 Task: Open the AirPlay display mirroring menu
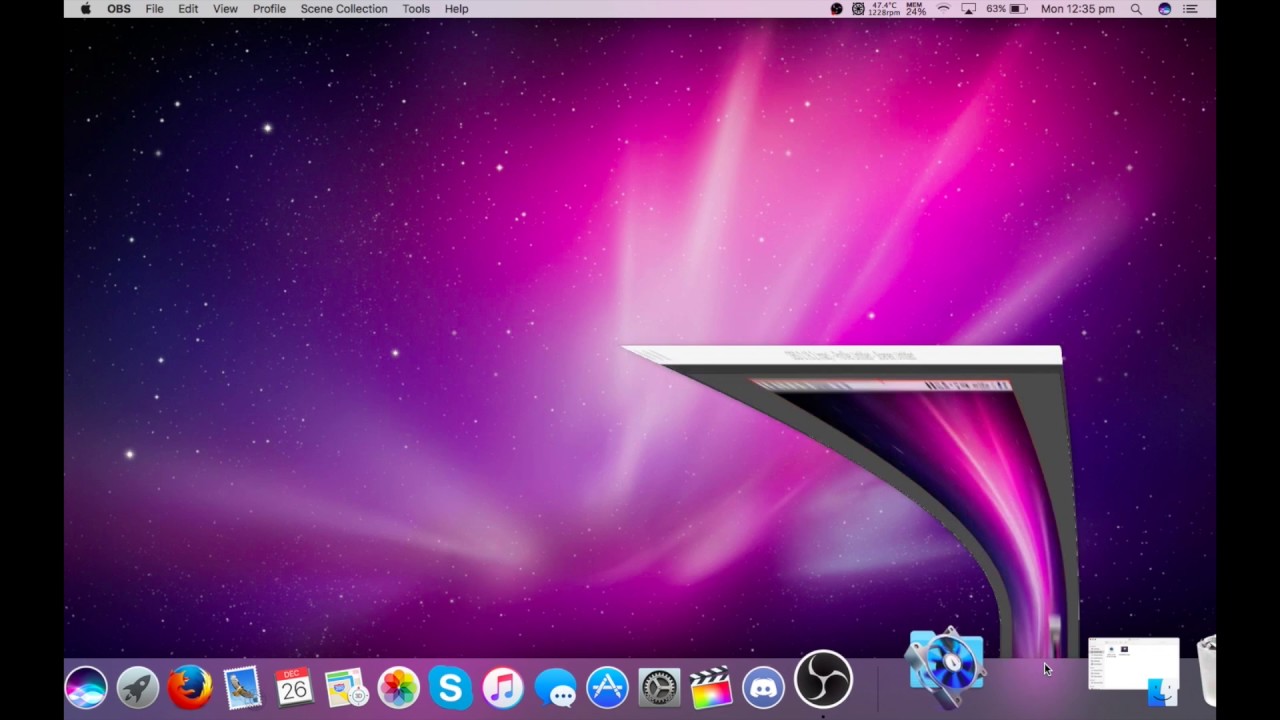pyautogui.click(x=968, y=8)
